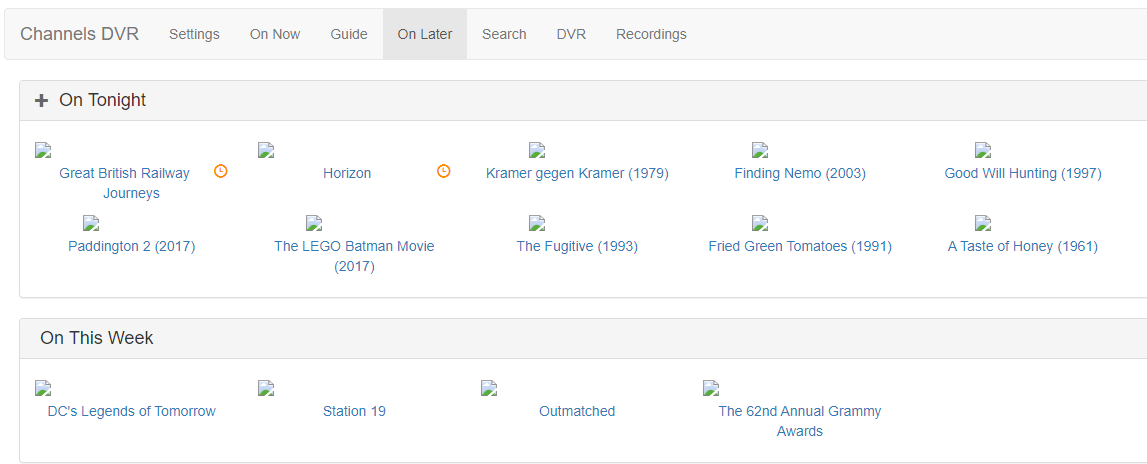Image resolution: width=1147 pixels, height=464 pixels.
Task: Open Fried Green Tomatoes (1991) link
Action: [x=800, y=246]
